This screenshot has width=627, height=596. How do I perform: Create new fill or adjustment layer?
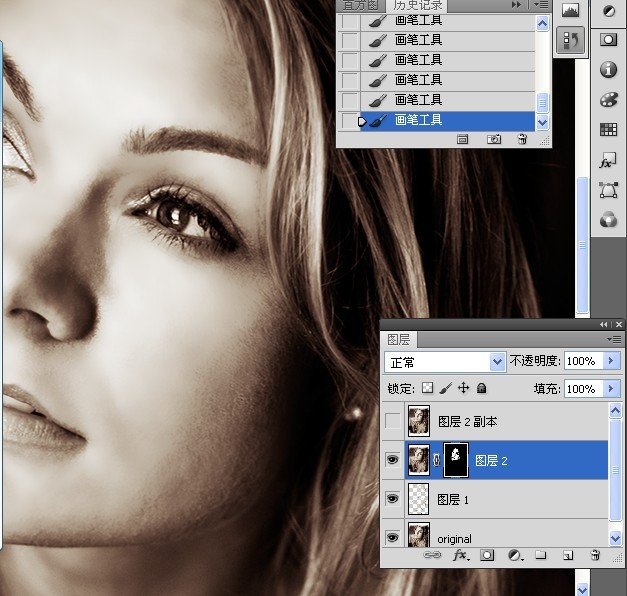point(515,555)
